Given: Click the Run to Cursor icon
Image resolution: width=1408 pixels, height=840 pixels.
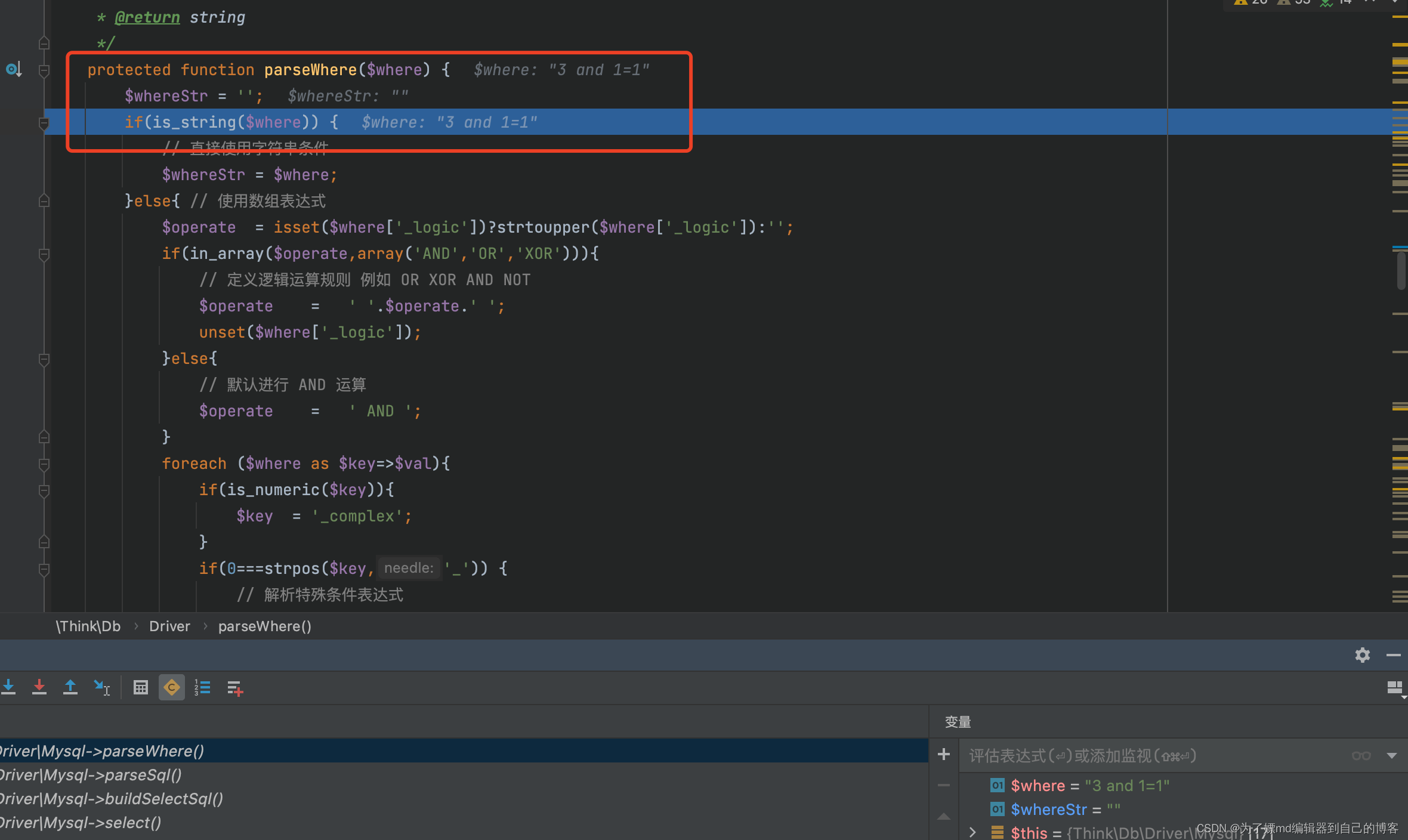Looking at the screenshot, I should pos(102,687).
